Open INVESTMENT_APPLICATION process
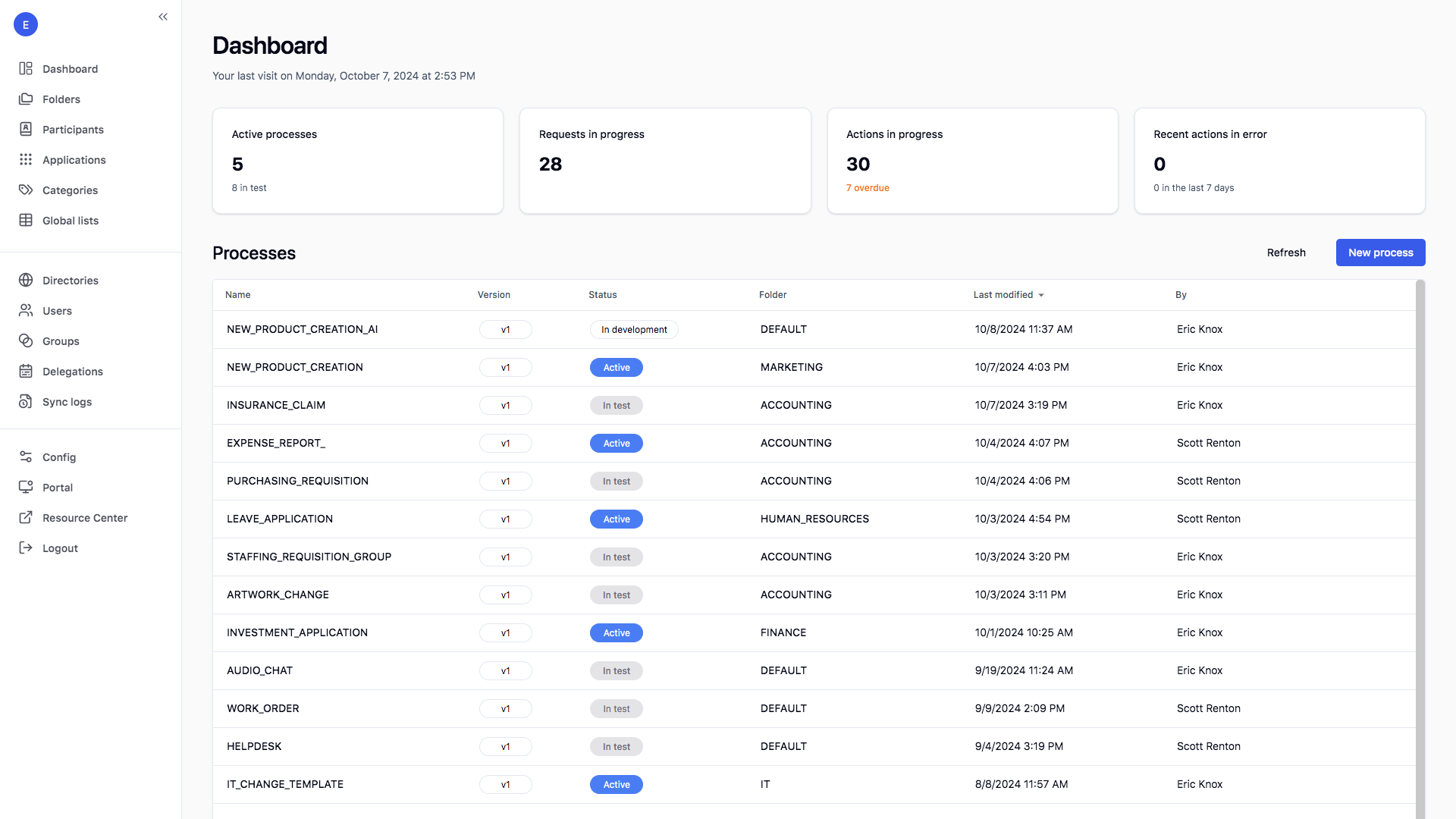Image resolution: width=1456 pixels, height=819 pixels. pos(297,632)
